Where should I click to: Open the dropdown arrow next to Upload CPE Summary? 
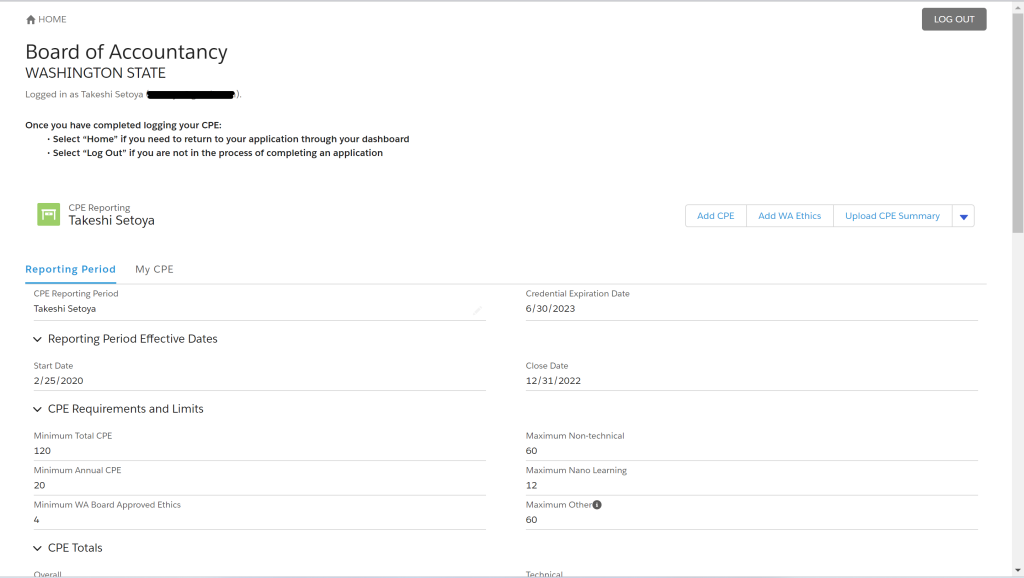point(963,216)
